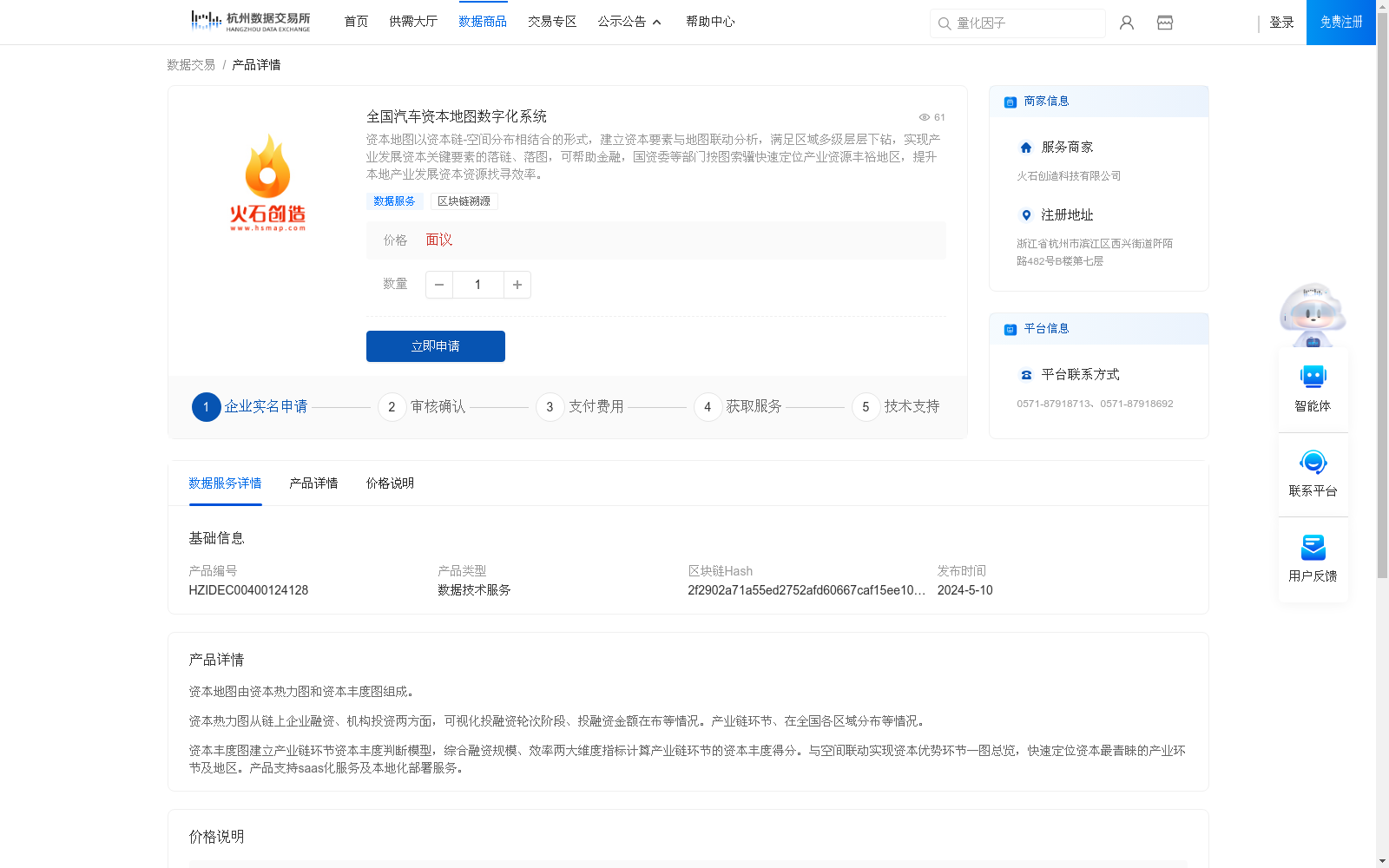Click the robot mascot assistant

pyautogui.click(x=1313, y=314)
